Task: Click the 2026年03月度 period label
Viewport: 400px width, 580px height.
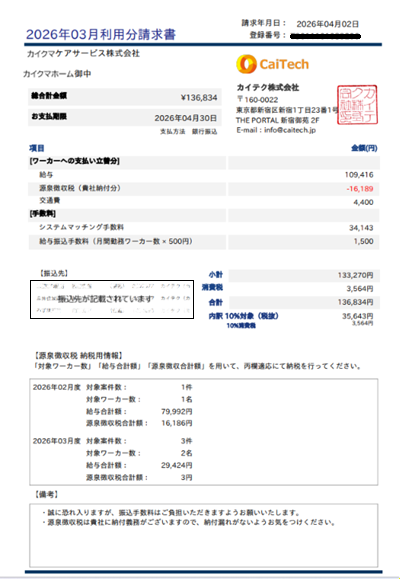Action: click(57, 441)
